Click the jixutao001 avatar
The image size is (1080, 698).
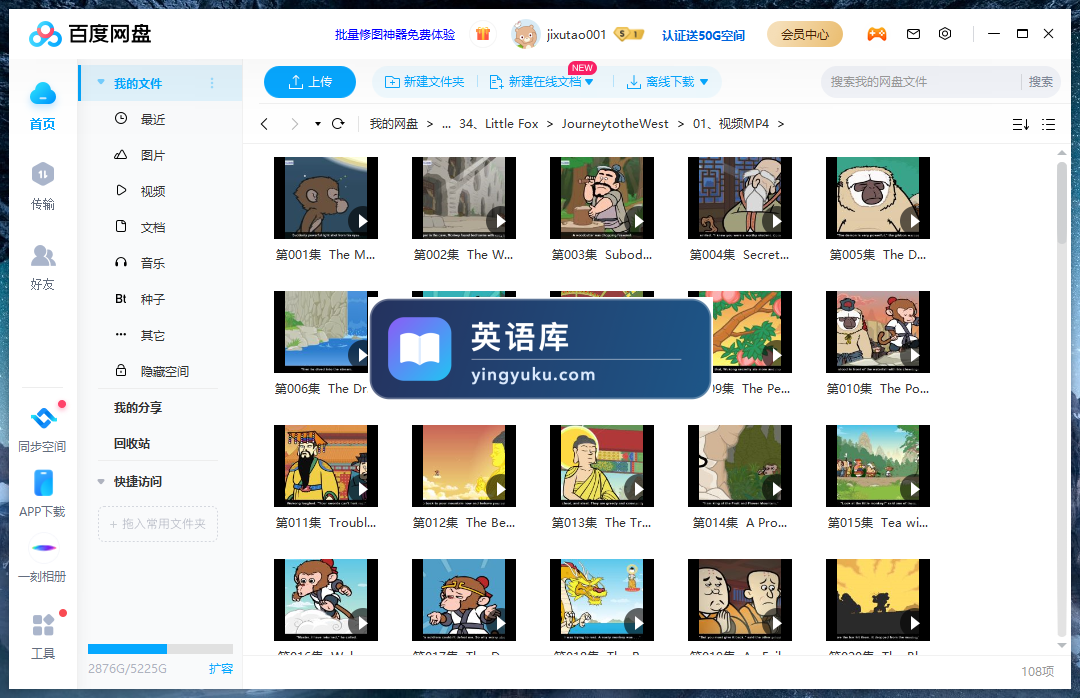pyautogui.click(x=526, y=34)
